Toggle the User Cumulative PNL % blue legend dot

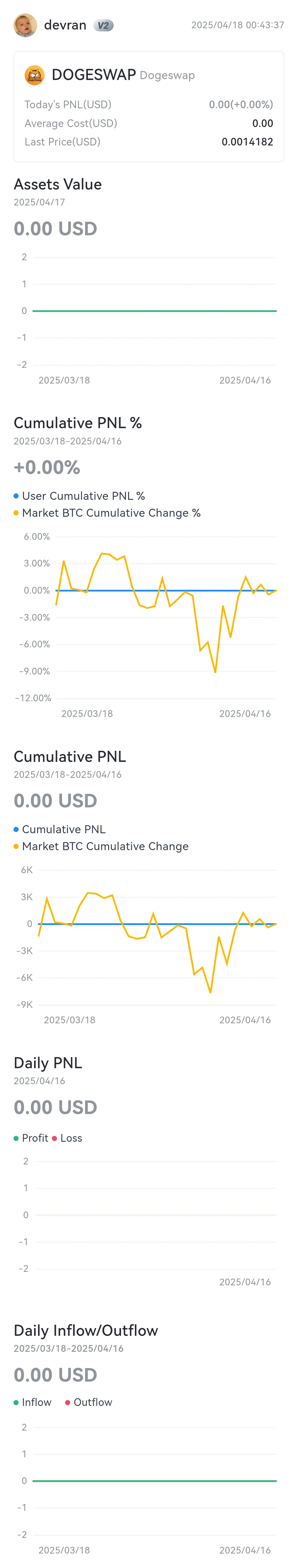click(x=16, y=496)
